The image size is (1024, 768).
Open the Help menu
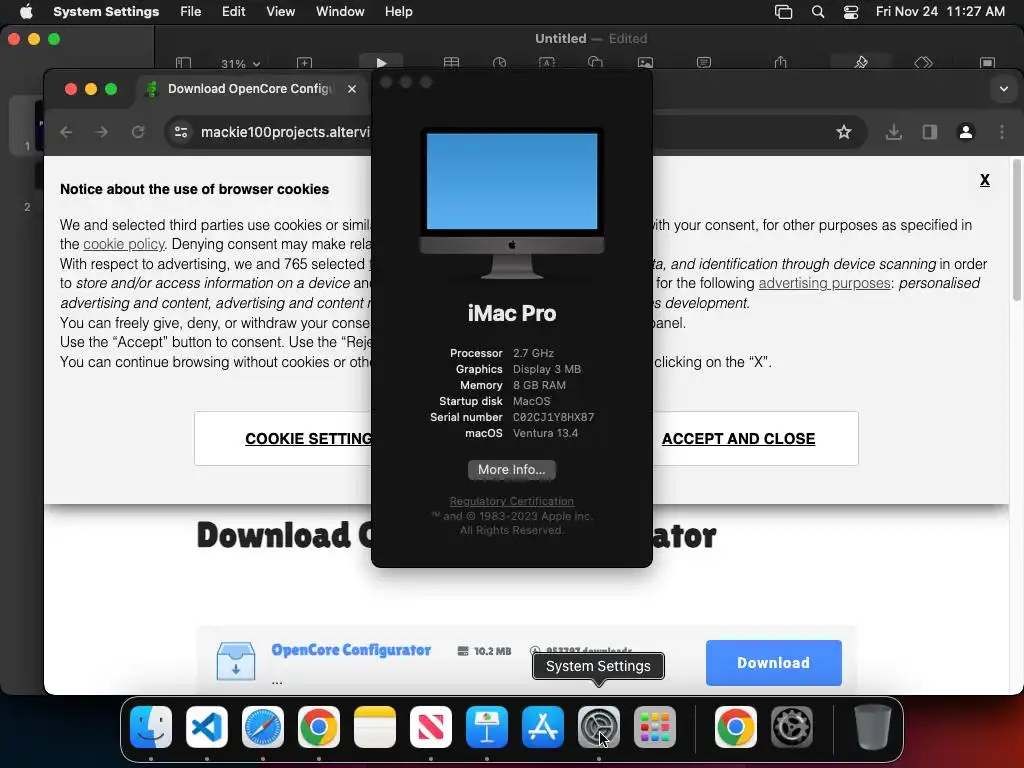coord(398,11)
